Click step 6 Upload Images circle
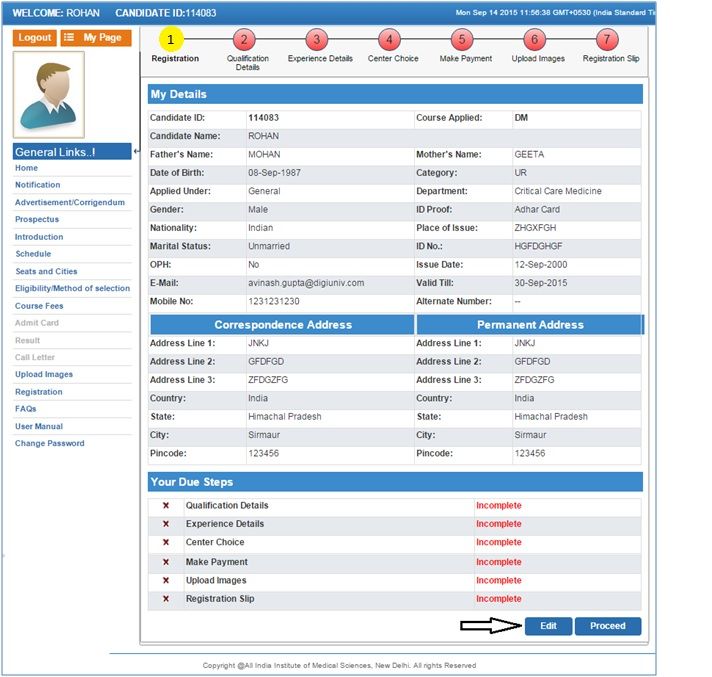The image size is (712, 677). [x=534, y=40]
